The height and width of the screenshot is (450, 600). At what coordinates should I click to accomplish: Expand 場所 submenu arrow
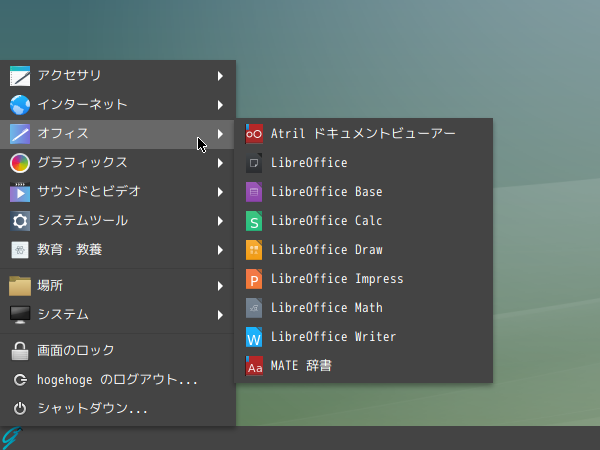[x=220, y=286]
